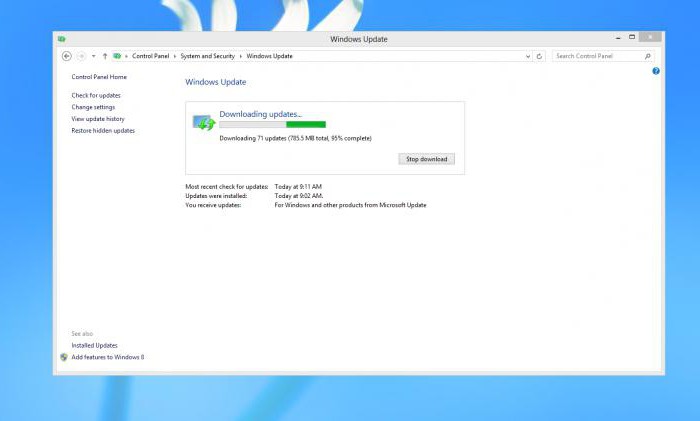The height and width of the screenshot is (421, 700).
Task: Open Help with the blue question icon
Action: click(656, 71)
